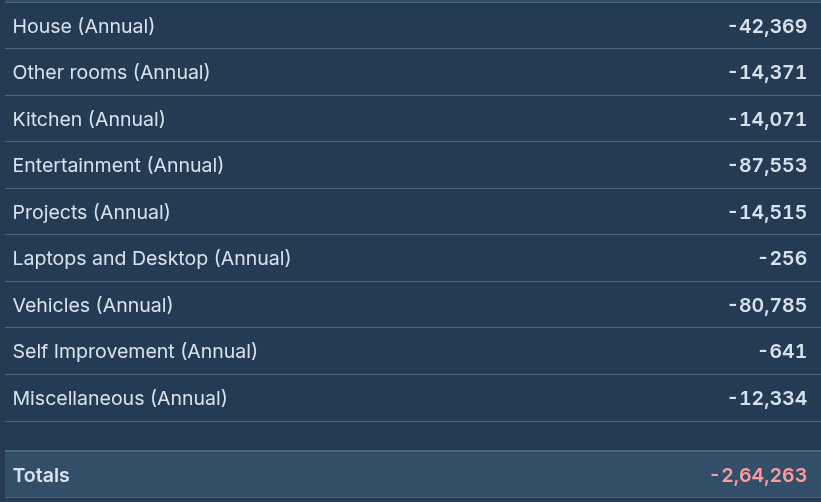Click the Projects amount -14,515
The height and width of the screenshot is (502, 821).
coord(767,212)
